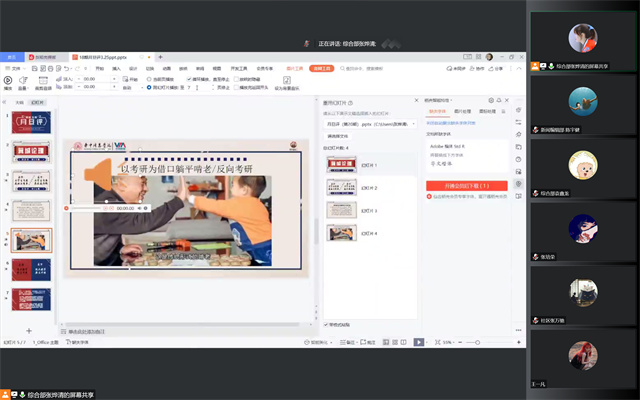Image resolution: width=640 pixels, height=400 pixels.
Task: Open the Insert ribbon tab
Action: point(116,69)
